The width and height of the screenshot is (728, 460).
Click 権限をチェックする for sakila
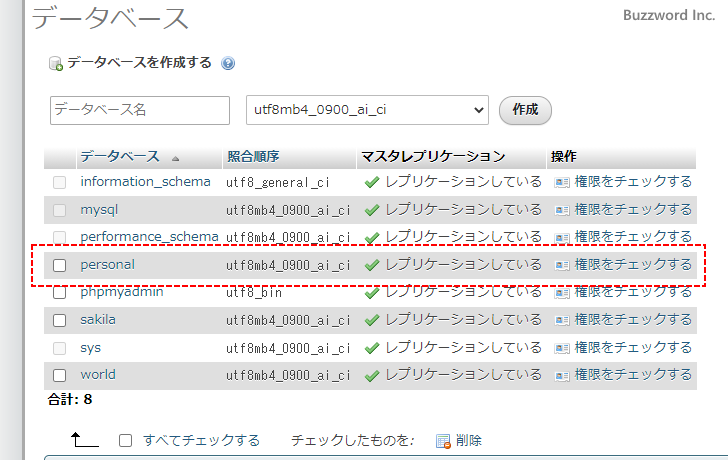pyautogui.click(x=633, y=319)
